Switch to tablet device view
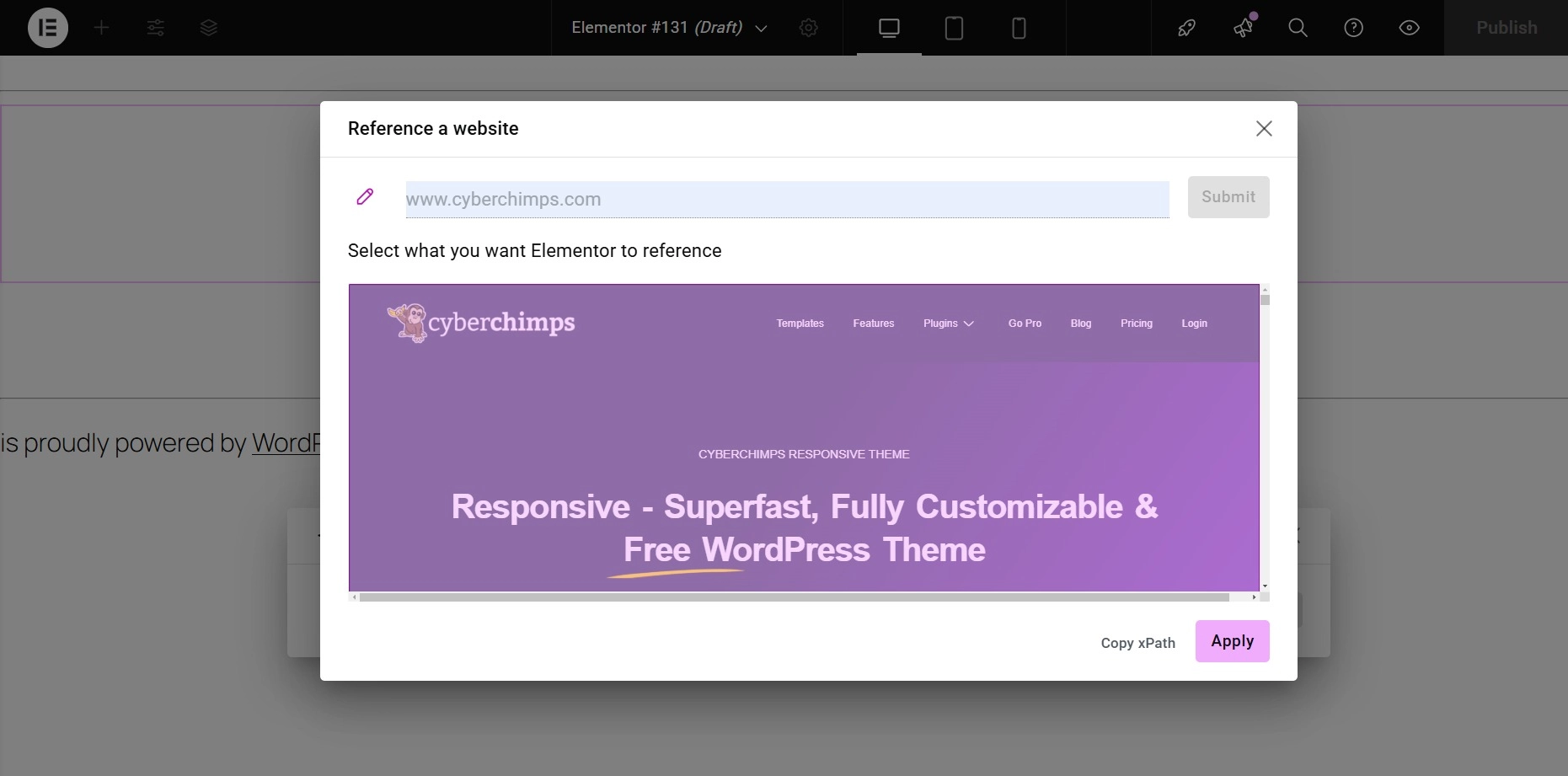The width and height of the screenshot is (1568, 776). (954, 28)
